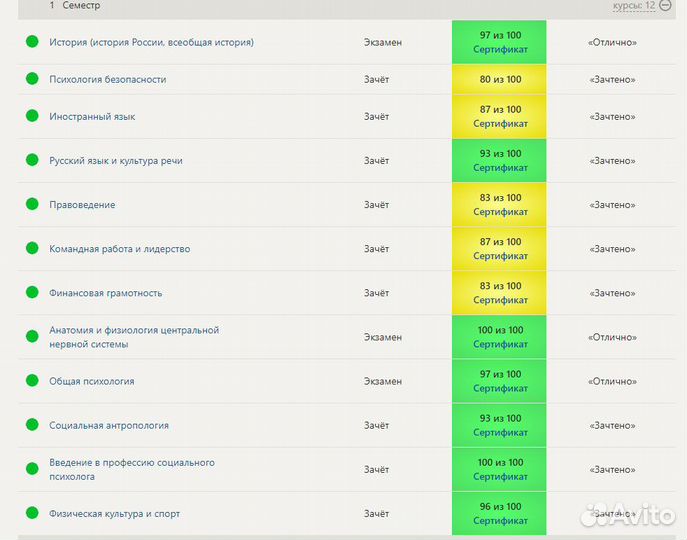687x540 pixels.
Task: Click green status dot beside Психология безопасности
Action: [32, 79]
